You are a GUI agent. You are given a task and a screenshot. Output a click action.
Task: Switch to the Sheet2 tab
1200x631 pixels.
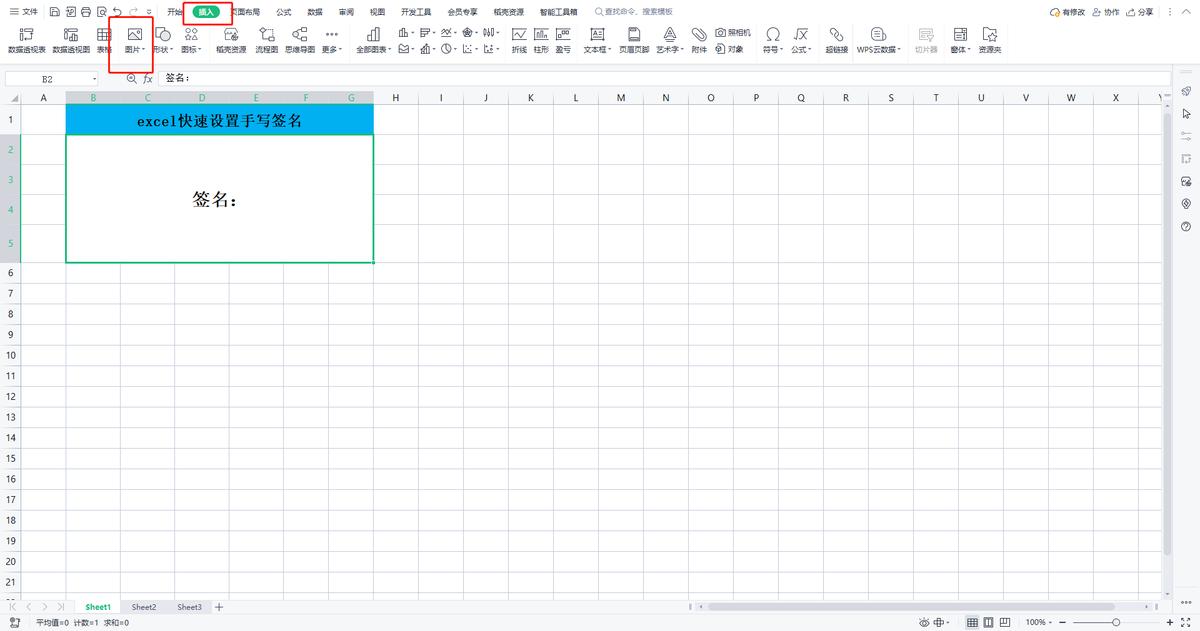[144, 607]
